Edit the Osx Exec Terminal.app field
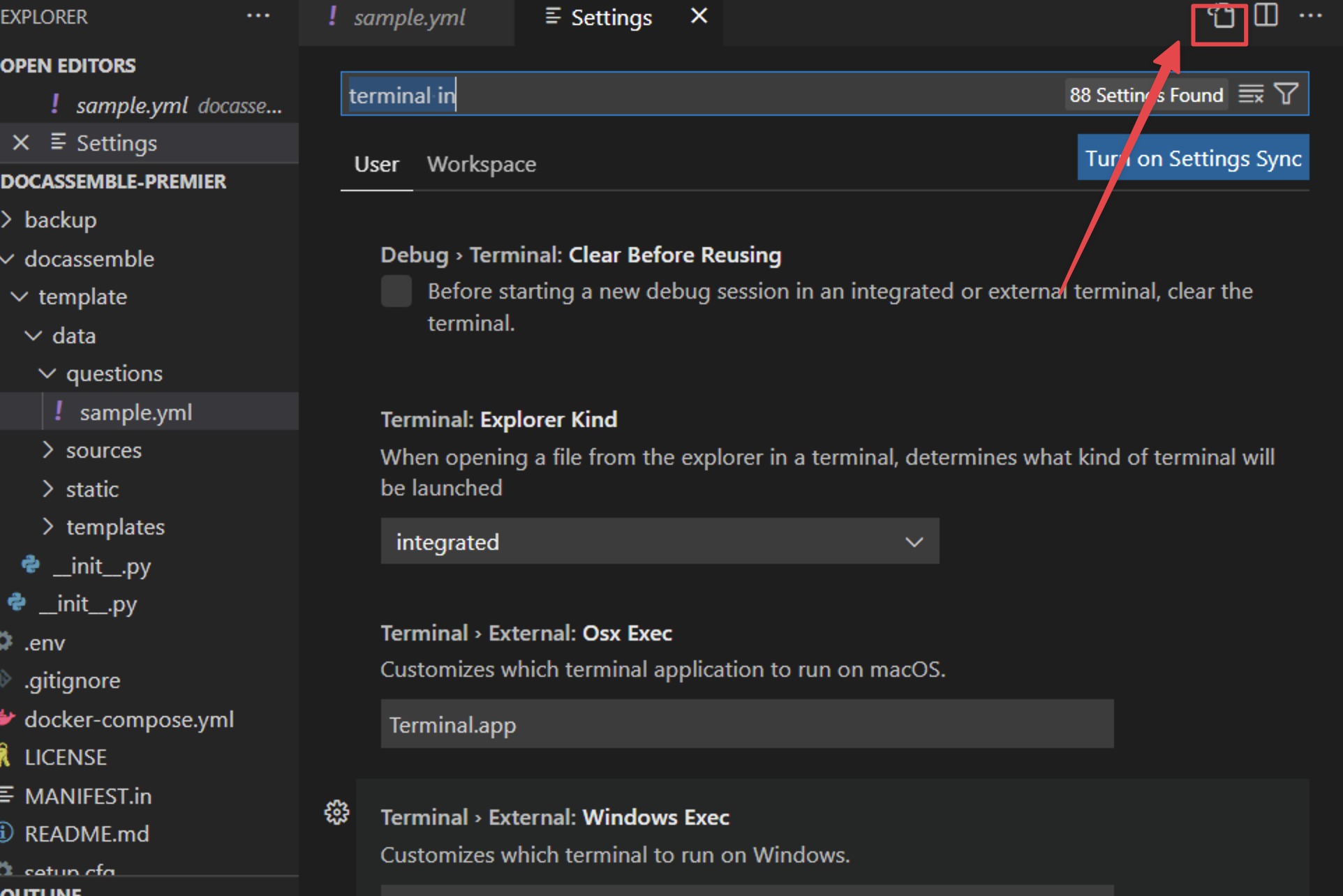 click(x=747, y=724)
